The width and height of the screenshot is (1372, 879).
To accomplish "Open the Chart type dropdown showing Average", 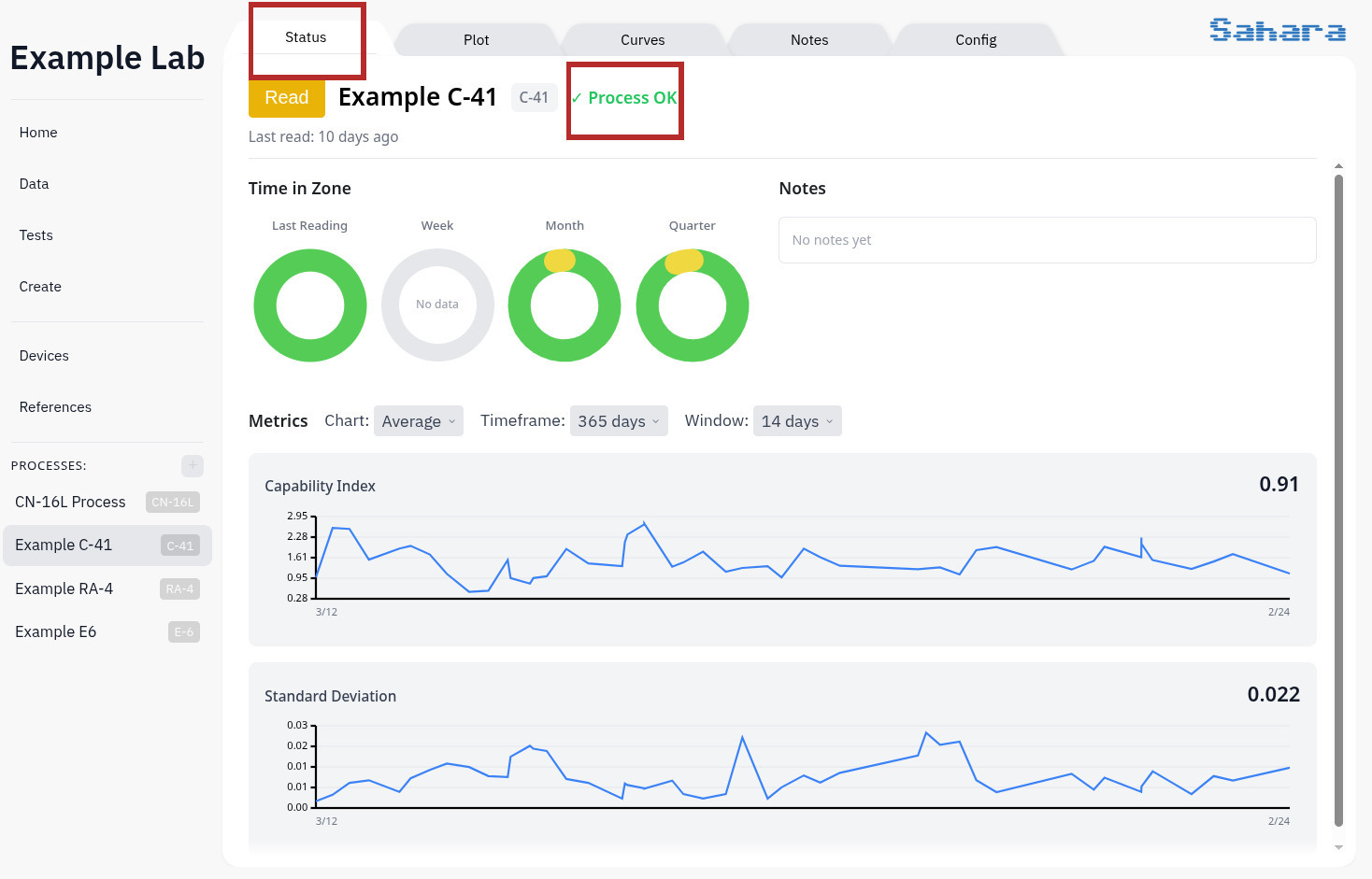I will point(418,420).
